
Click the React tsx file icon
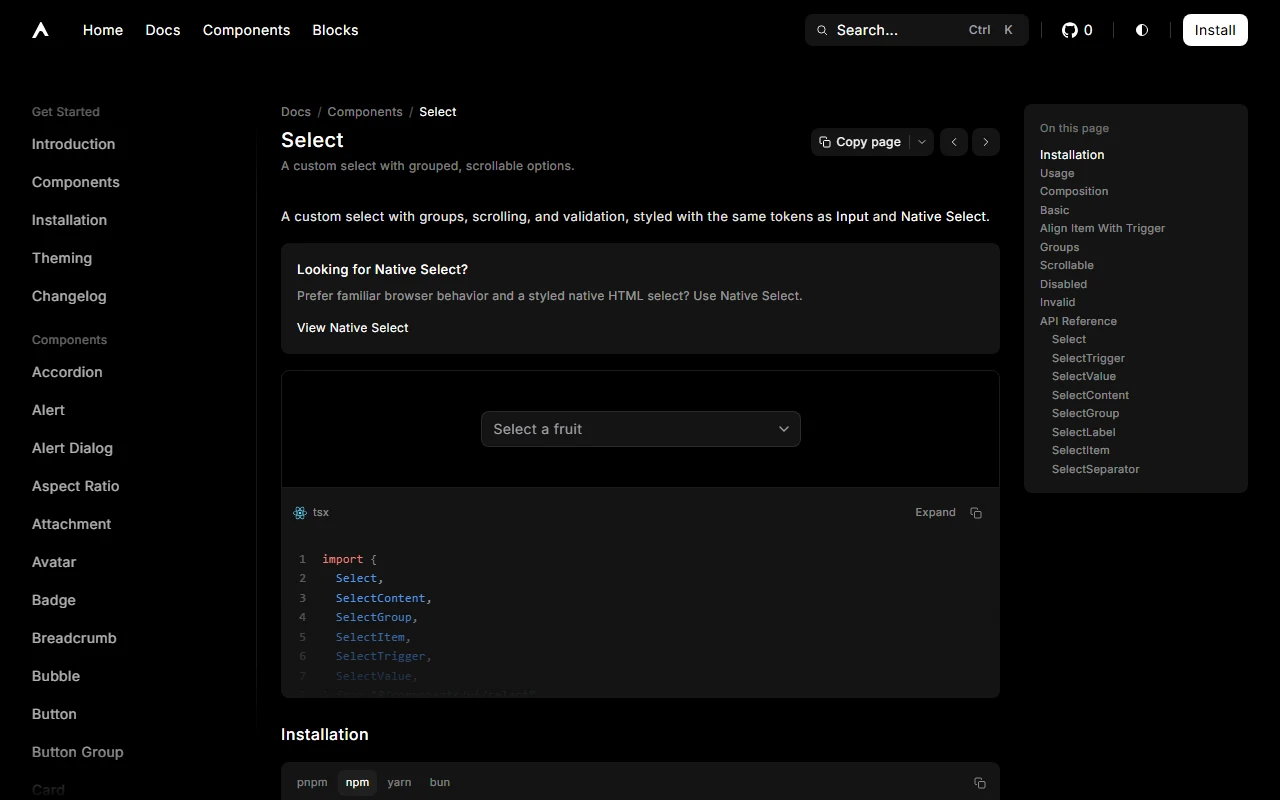[x=300, y=513]
